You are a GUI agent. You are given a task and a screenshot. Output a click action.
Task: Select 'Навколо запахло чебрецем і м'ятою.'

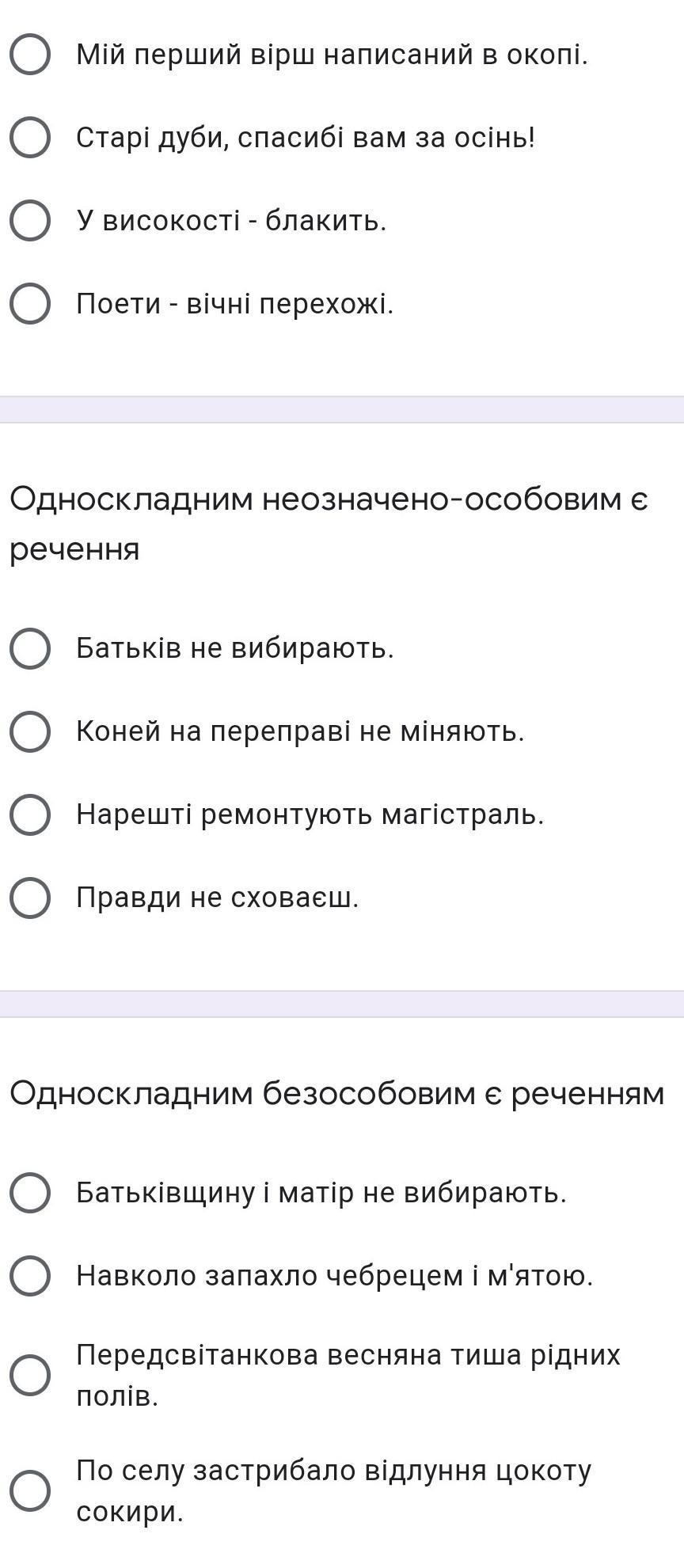(30, 1276)
